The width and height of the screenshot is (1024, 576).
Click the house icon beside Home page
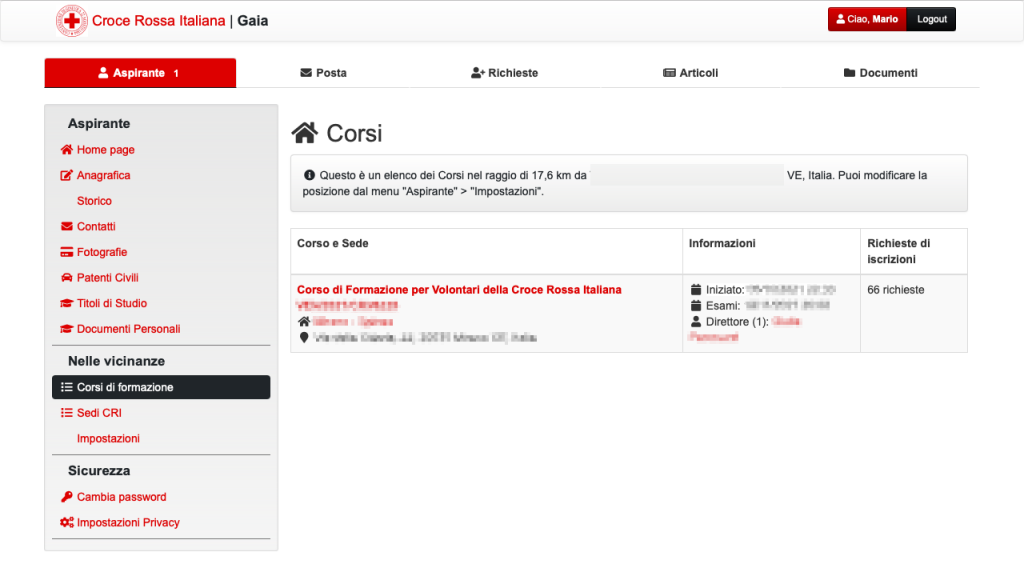[67, 150]
